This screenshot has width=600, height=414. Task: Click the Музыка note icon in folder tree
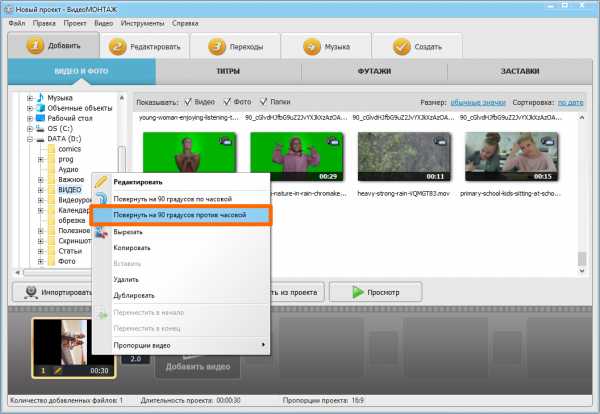coord(40,97)
